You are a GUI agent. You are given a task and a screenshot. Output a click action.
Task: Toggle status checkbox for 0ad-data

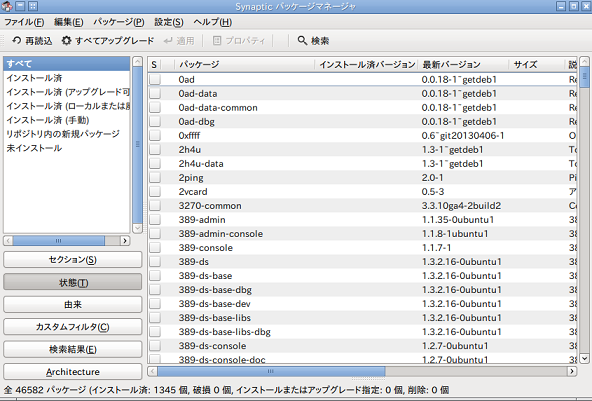[155, 93]
